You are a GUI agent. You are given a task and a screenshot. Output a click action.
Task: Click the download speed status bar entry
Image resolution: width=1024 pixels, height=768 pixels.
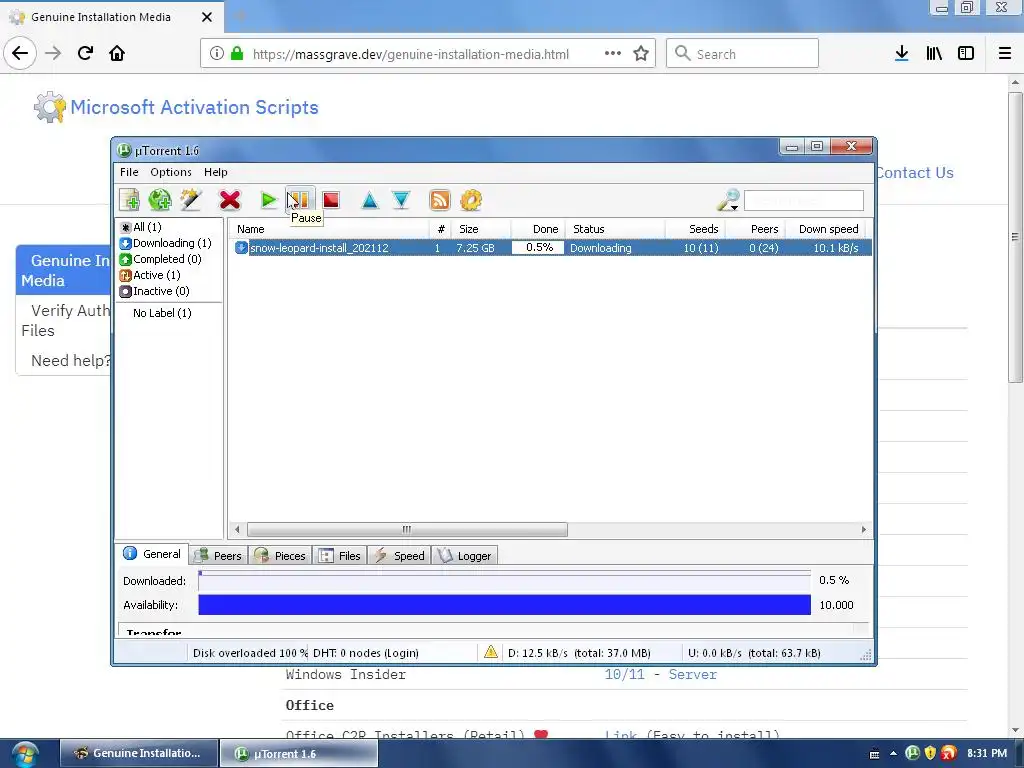point(579,653)
